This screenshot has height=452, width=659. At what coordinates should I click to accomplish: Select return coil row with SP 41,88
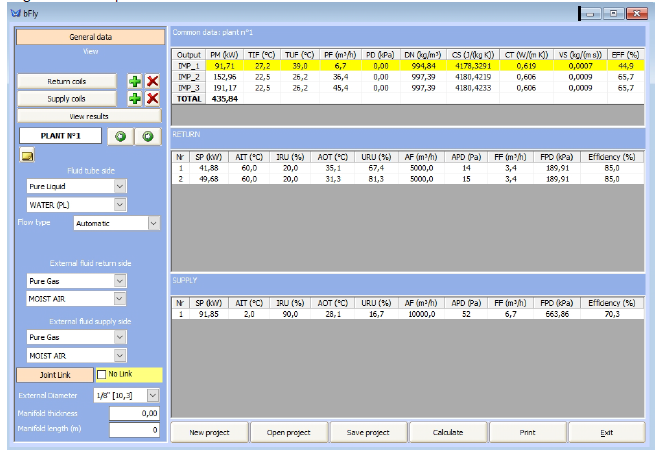pyautogui.click(x=408, y=168)
